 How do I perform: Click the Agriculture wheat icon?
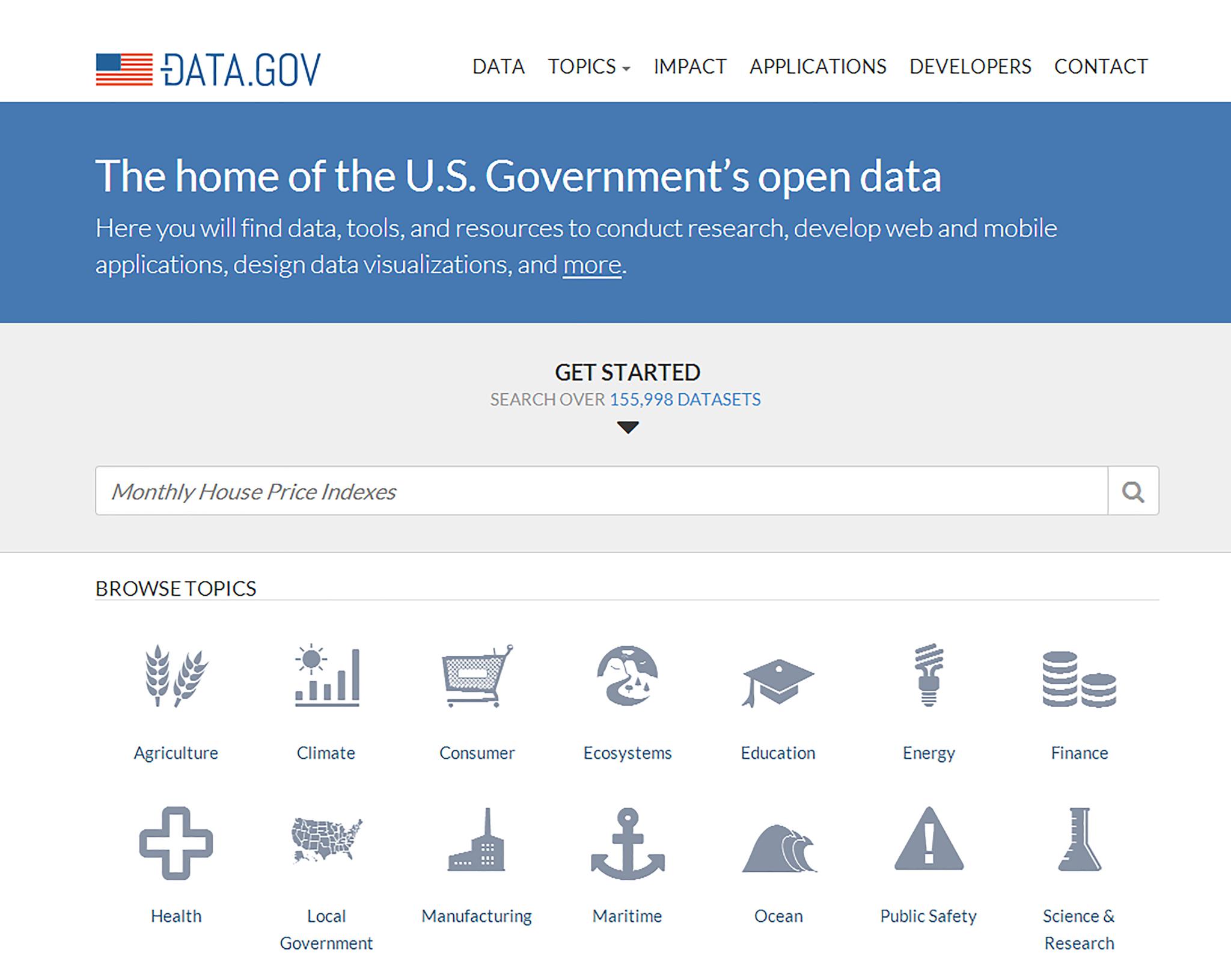[176, 676]
